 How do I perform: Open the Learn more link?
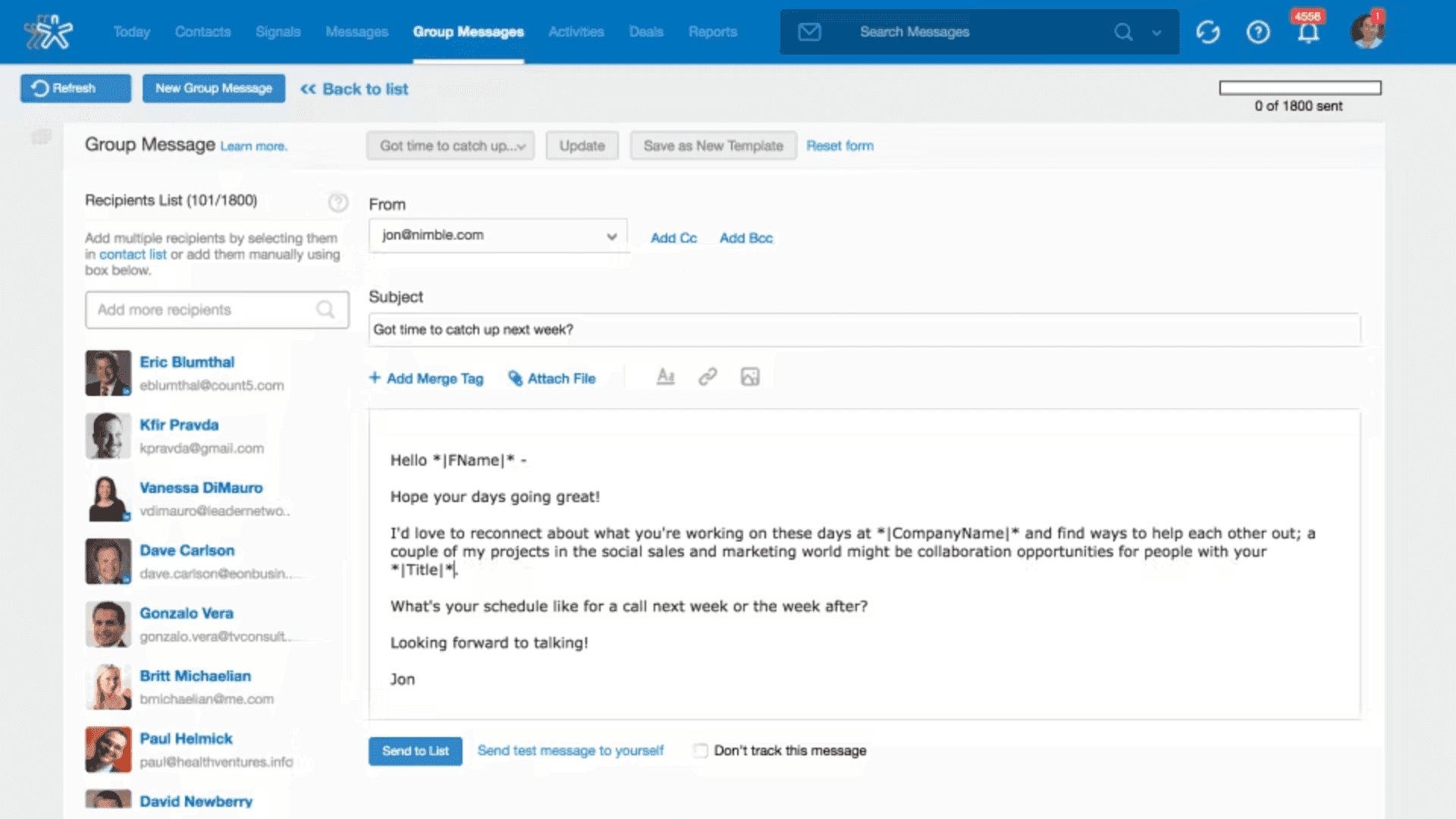pos(253,146)
